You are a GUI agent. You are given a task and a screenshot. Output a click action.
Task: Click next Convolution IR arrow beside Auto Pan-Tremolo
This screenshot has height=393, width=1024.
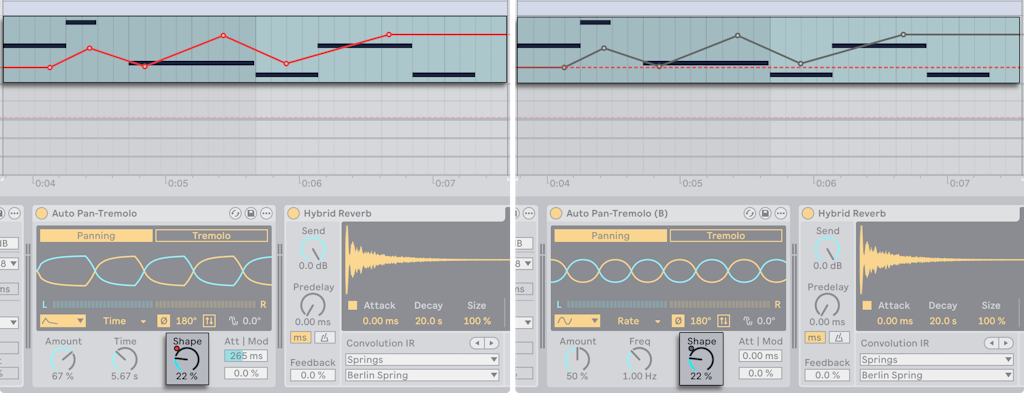click(491, 343)
